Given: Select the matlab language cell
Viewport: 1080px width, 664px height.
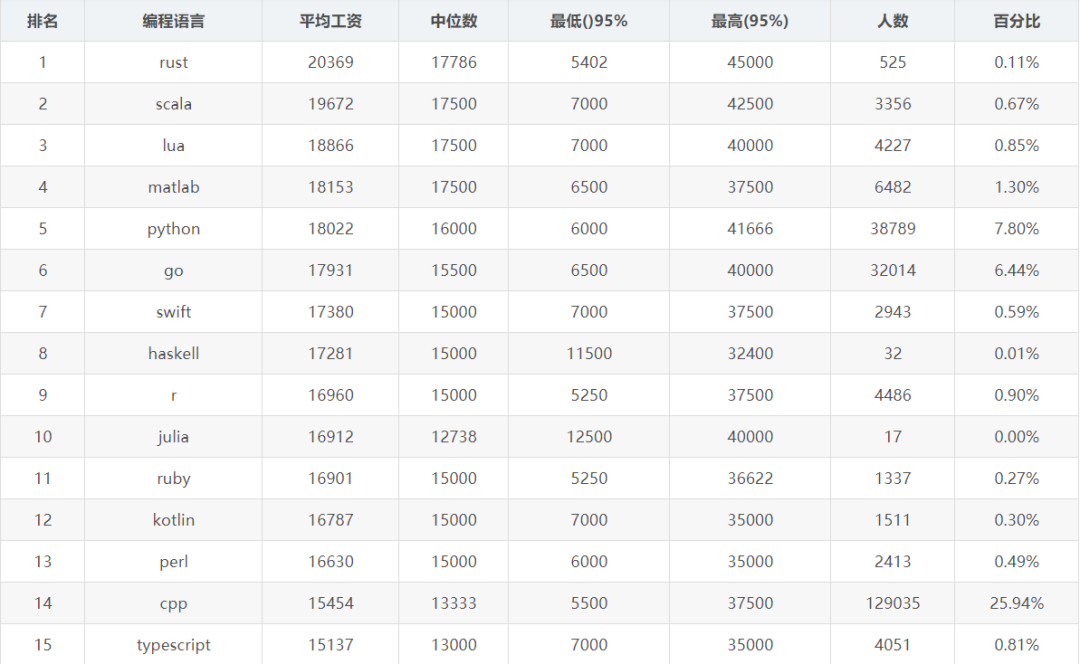Looking at the screenshot, I should click(174, 187).
